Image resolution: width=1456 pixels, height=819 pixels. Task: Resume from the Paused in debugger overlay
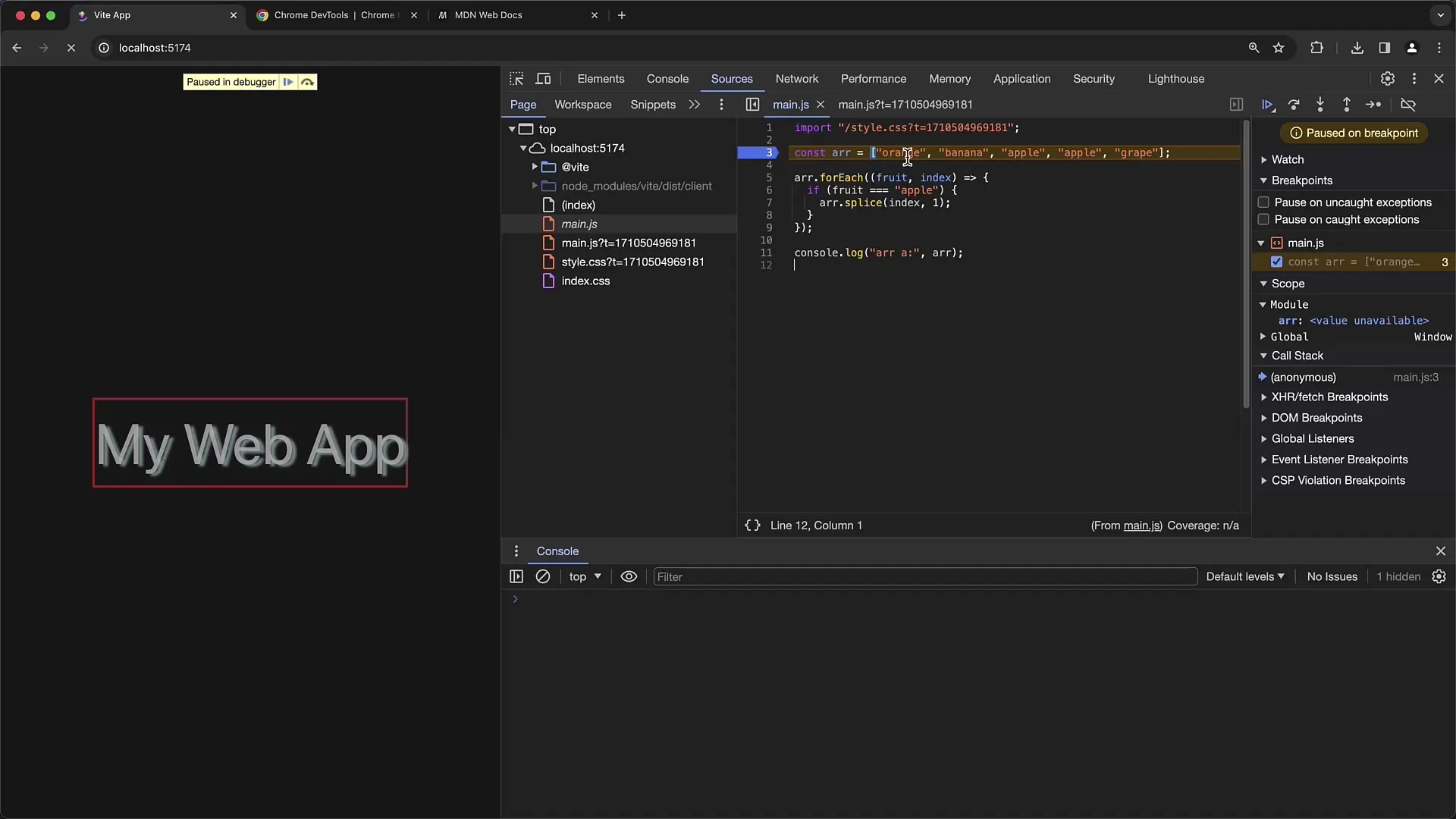click(288, 82)
